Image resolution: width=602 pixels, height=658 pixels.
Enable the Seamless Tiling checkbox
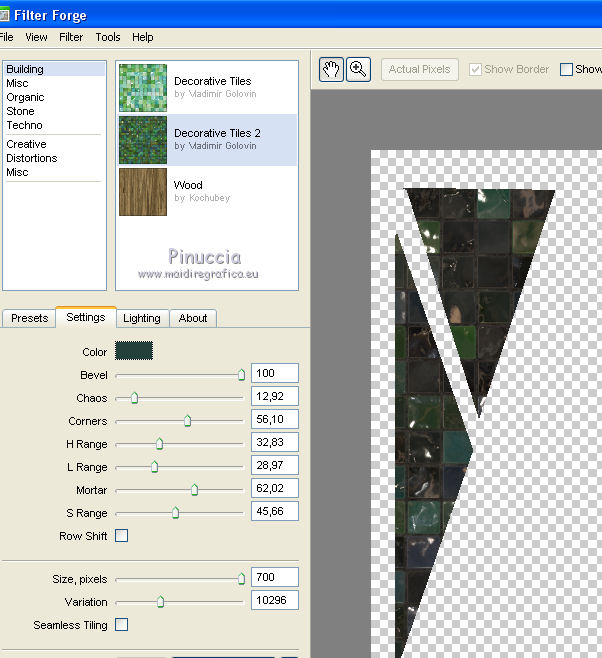point(121,625)
